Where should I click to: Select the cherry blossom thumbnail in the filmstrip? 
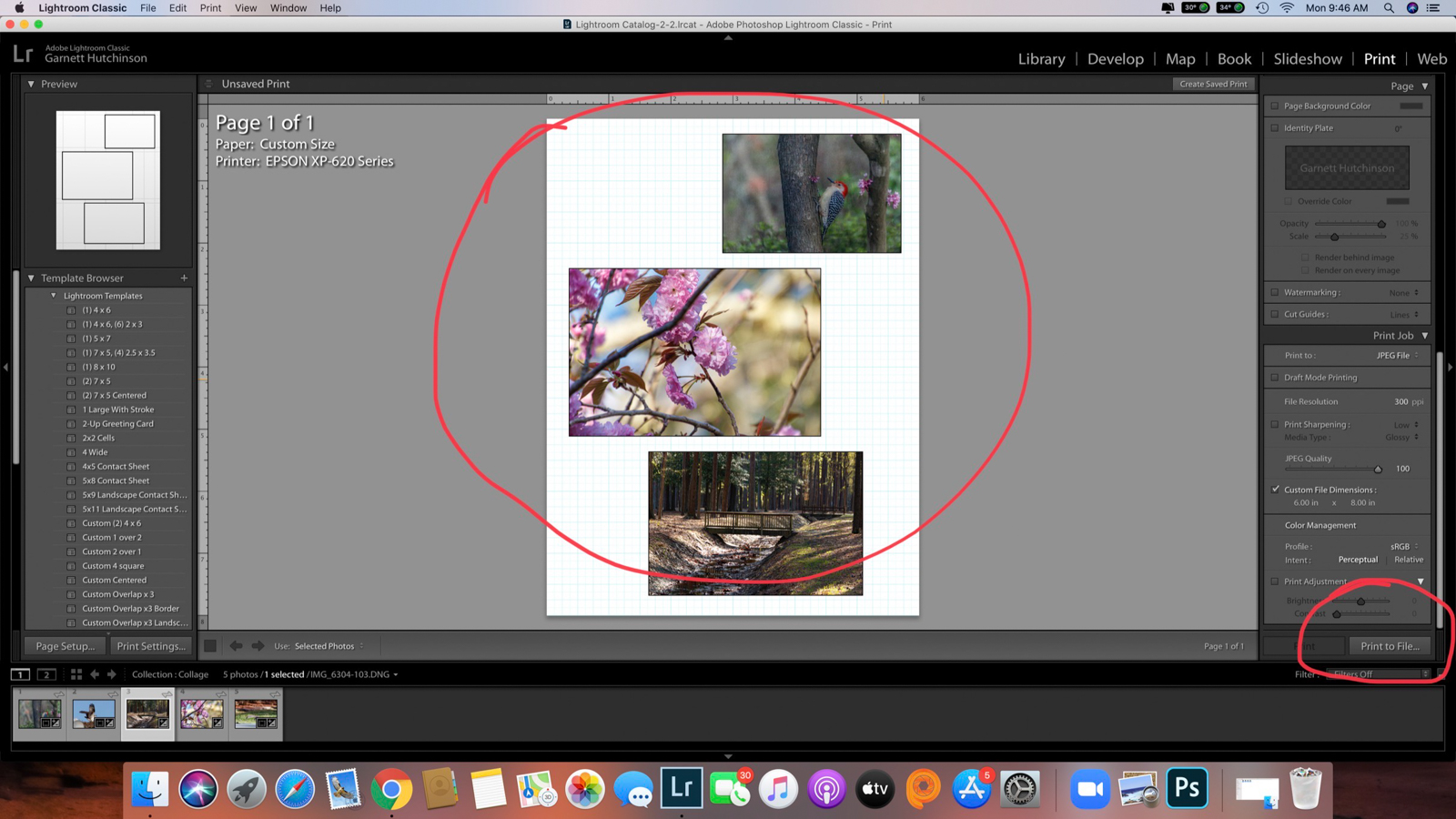pyautogui.click(x=201, y=714)
